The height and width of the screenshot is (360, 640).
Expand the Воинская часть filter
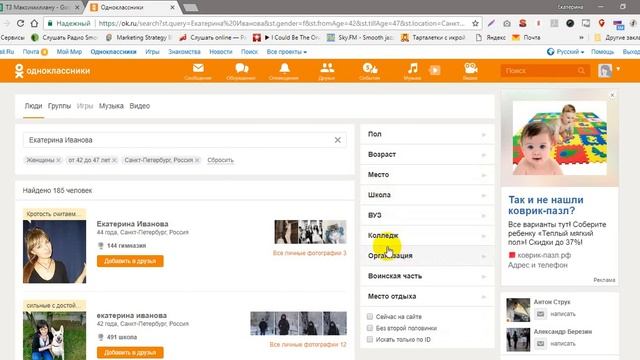[427, 276]
